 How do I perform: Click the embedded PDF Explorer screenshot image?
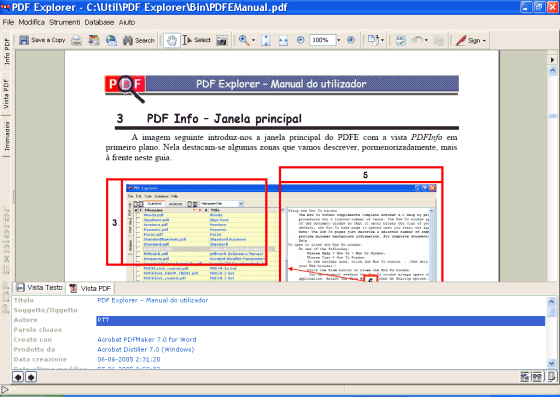281,233
